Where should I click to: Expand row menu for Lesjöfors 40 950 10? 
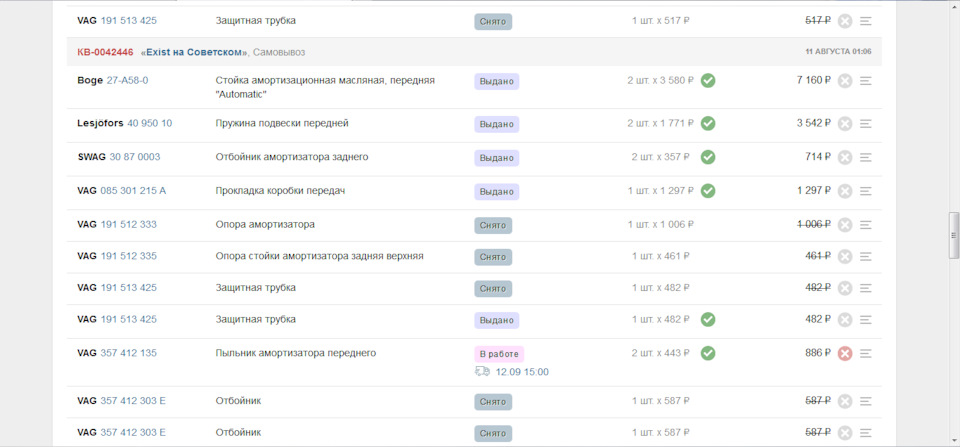(x=866, y=124)
